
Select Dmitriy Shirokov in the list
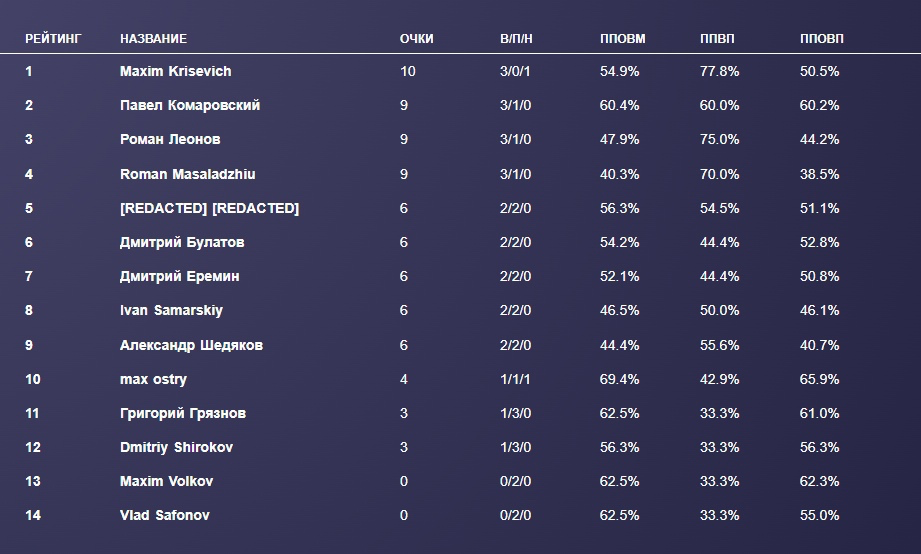click(176, 447)
